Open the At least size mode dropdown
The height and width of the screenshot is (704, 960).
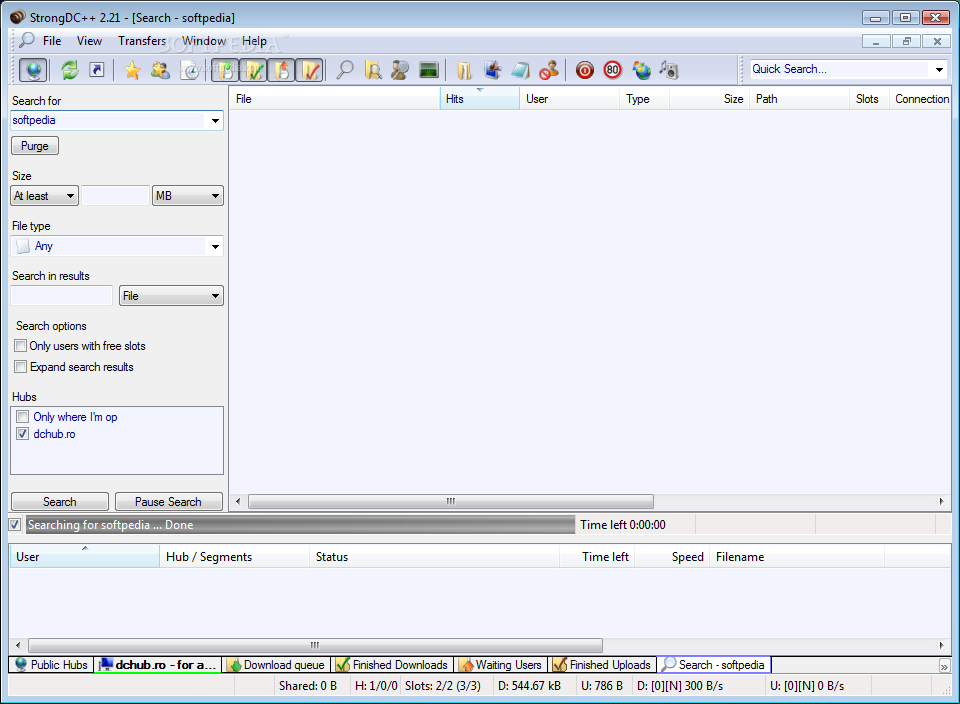tap(45, 196)
